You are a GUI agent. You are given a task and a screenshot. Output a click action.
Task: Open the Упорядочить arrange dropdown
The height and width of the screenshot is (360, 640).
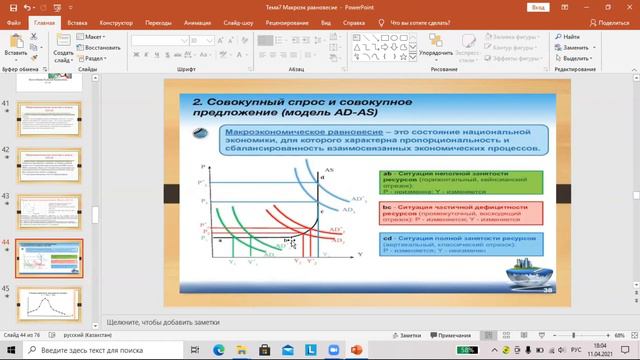[x=436, y=47]
